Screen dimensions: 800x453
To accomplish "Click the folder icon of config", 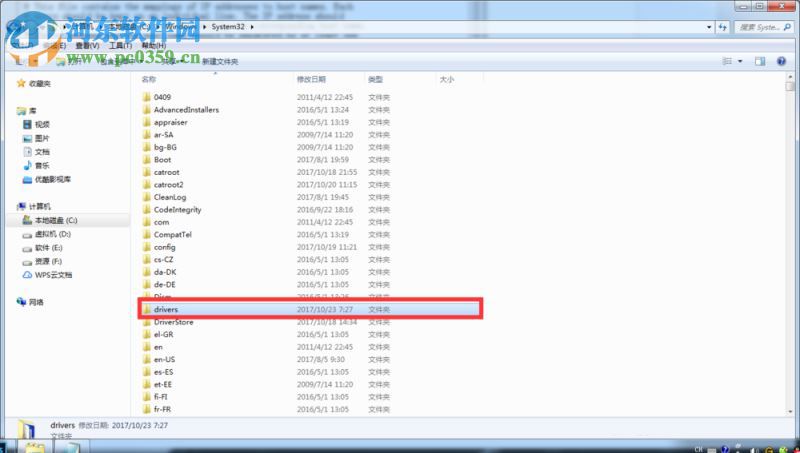I will 147,247.
